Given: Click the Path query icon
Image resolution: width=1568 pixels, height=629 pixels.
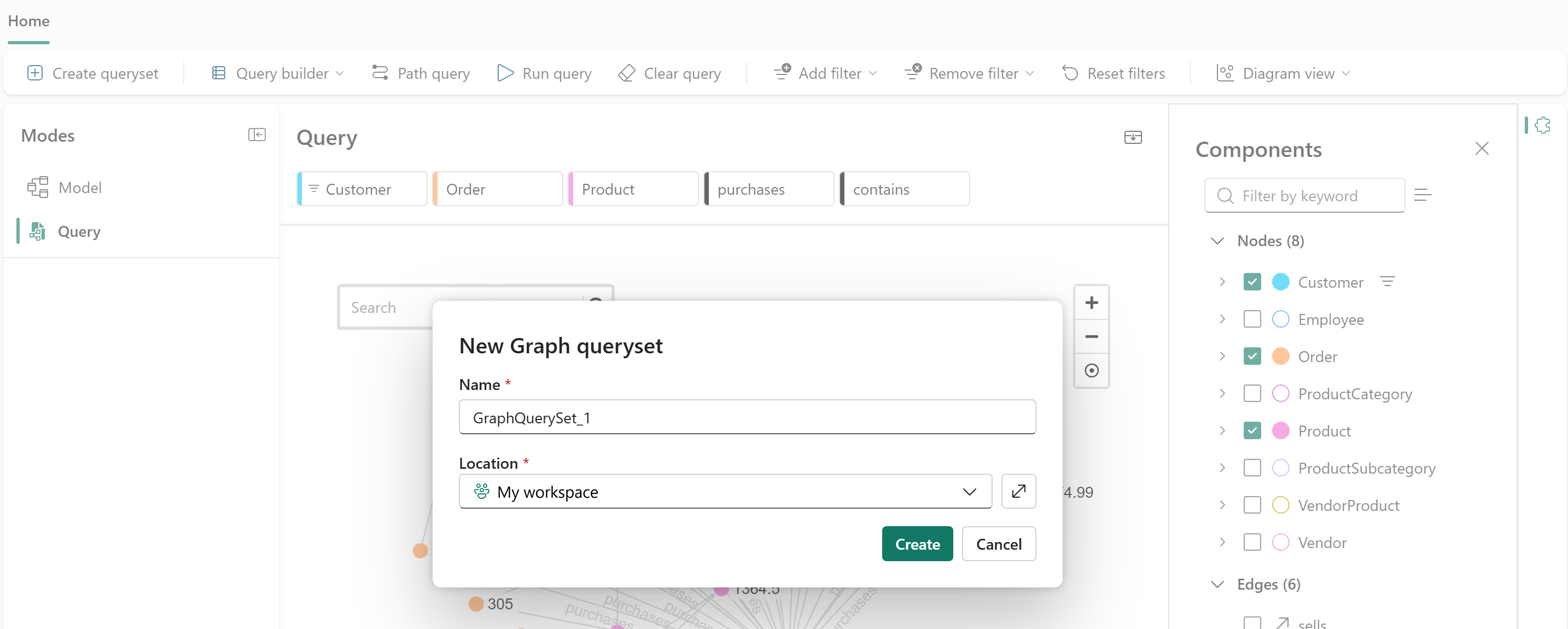Looking at the screenshot, I should [380, 73].
